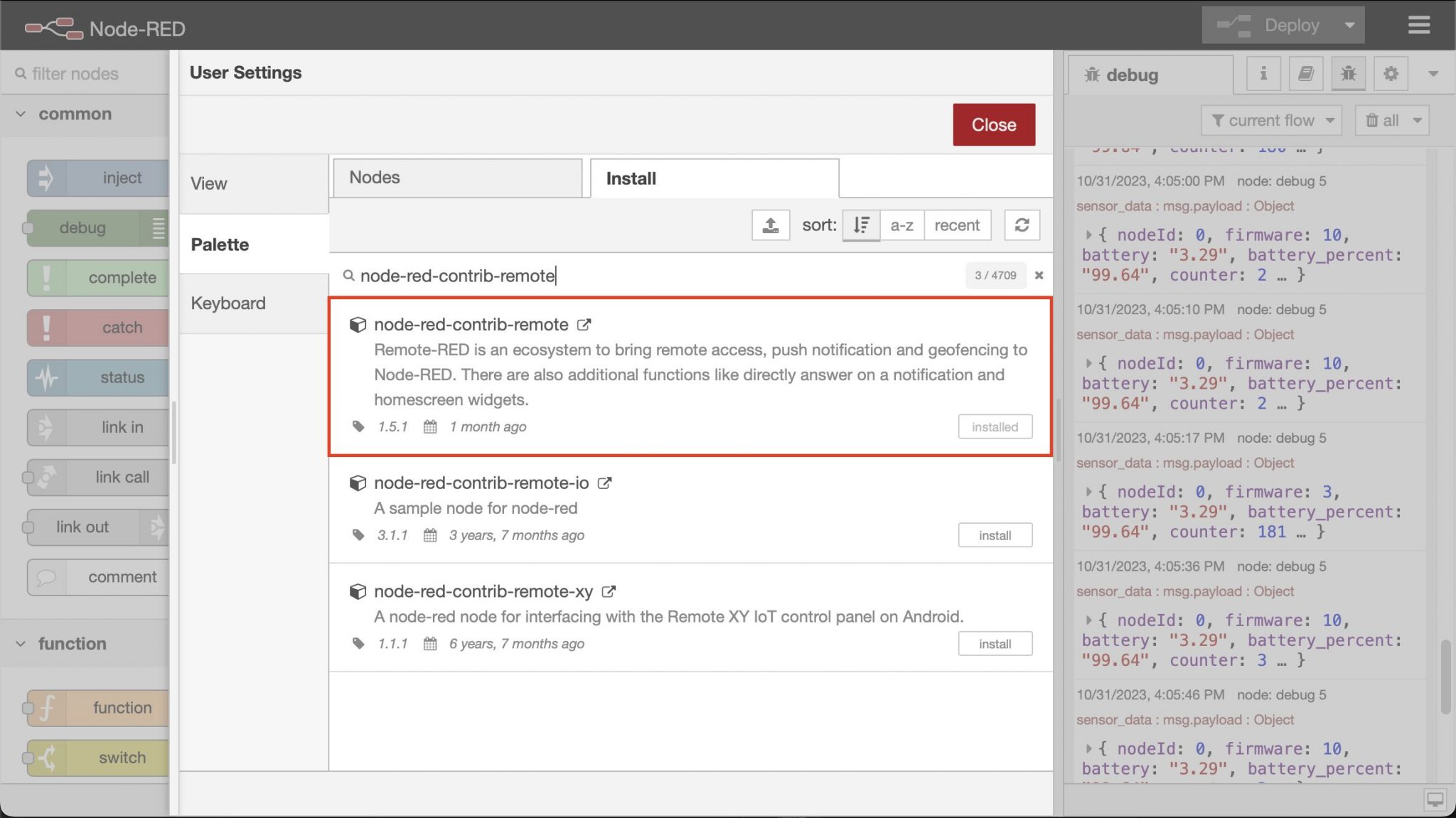
Task: Open the info sidebar tab icon
Action: (x=1263, y=74)
